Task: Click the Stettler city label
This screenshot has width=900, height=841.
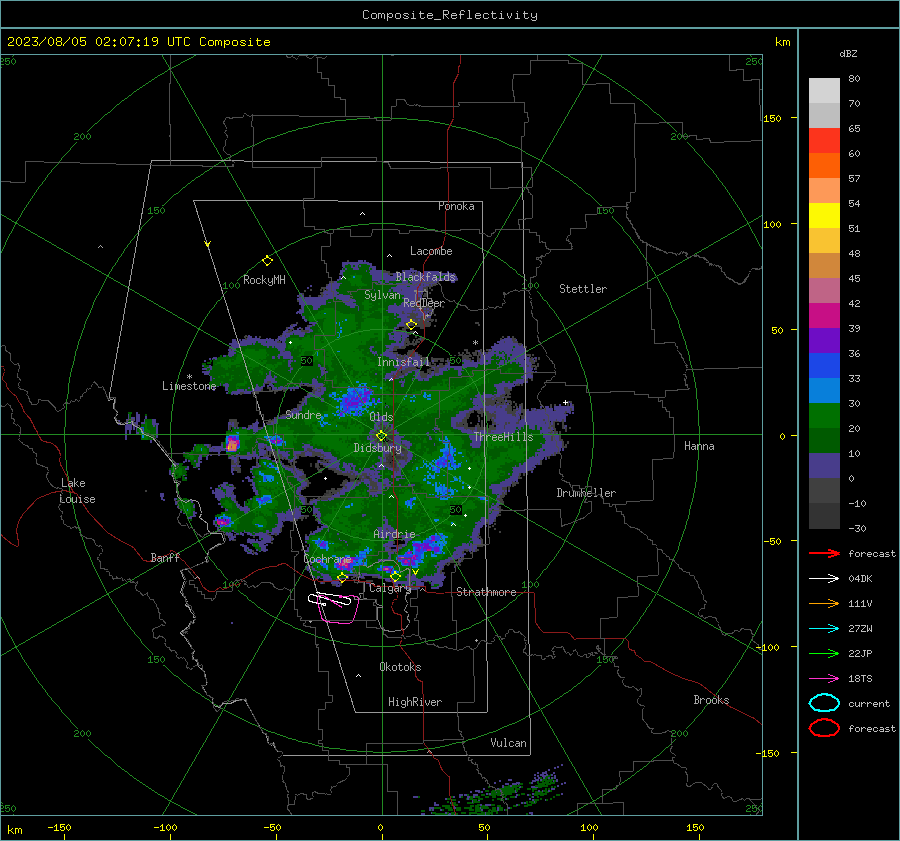Action: [x=583, y=289]
